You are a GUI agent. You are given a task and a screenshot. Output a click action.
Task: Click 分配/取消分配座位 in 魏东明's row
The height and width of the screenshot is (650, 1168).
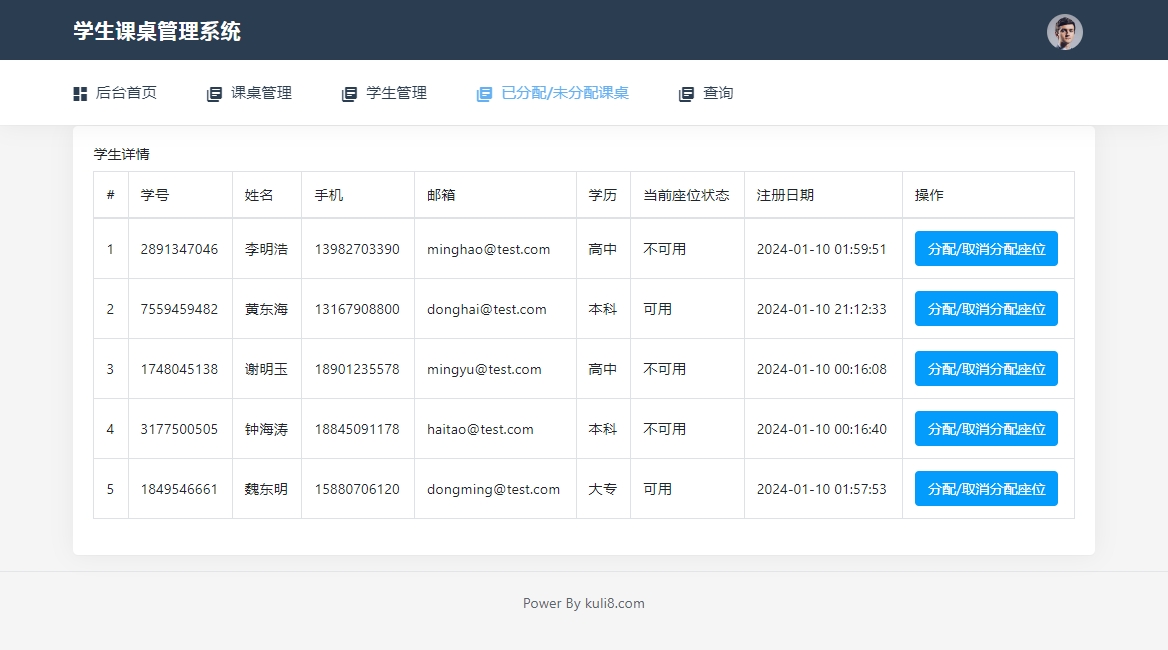click(986, 489)
